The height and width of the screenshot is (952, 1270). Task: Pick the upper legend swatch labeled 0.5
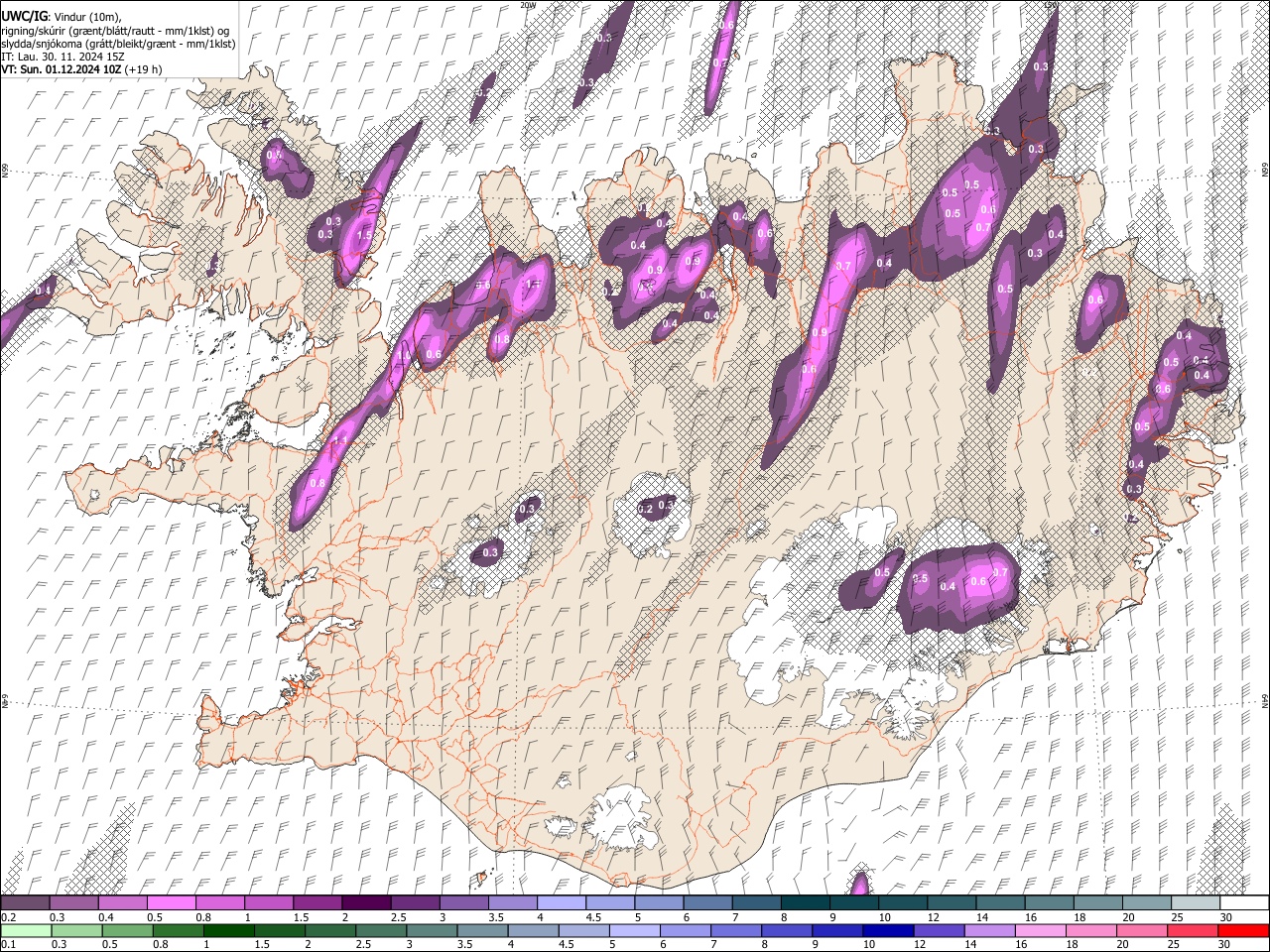(171, 902)
